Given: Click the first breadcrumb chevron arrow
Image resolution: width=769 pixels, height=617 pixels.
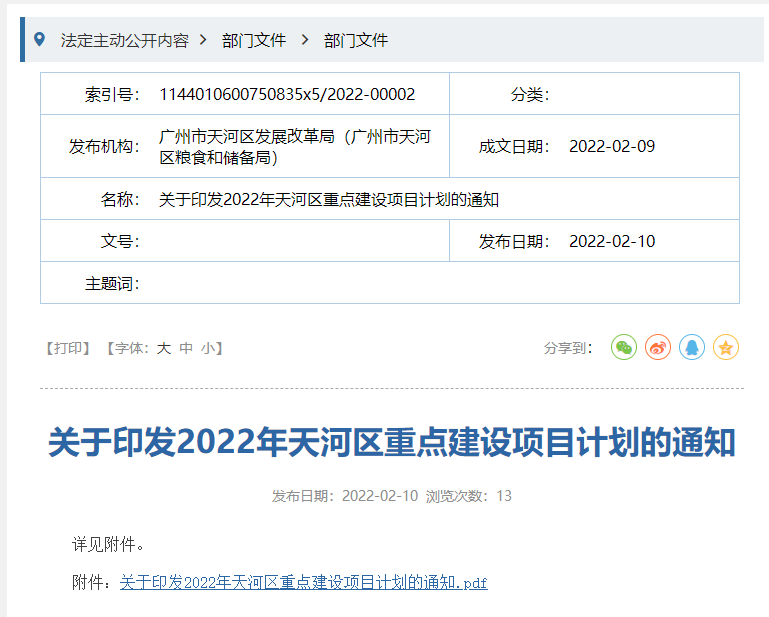Looking at the screenshot, I should point(203,40).
